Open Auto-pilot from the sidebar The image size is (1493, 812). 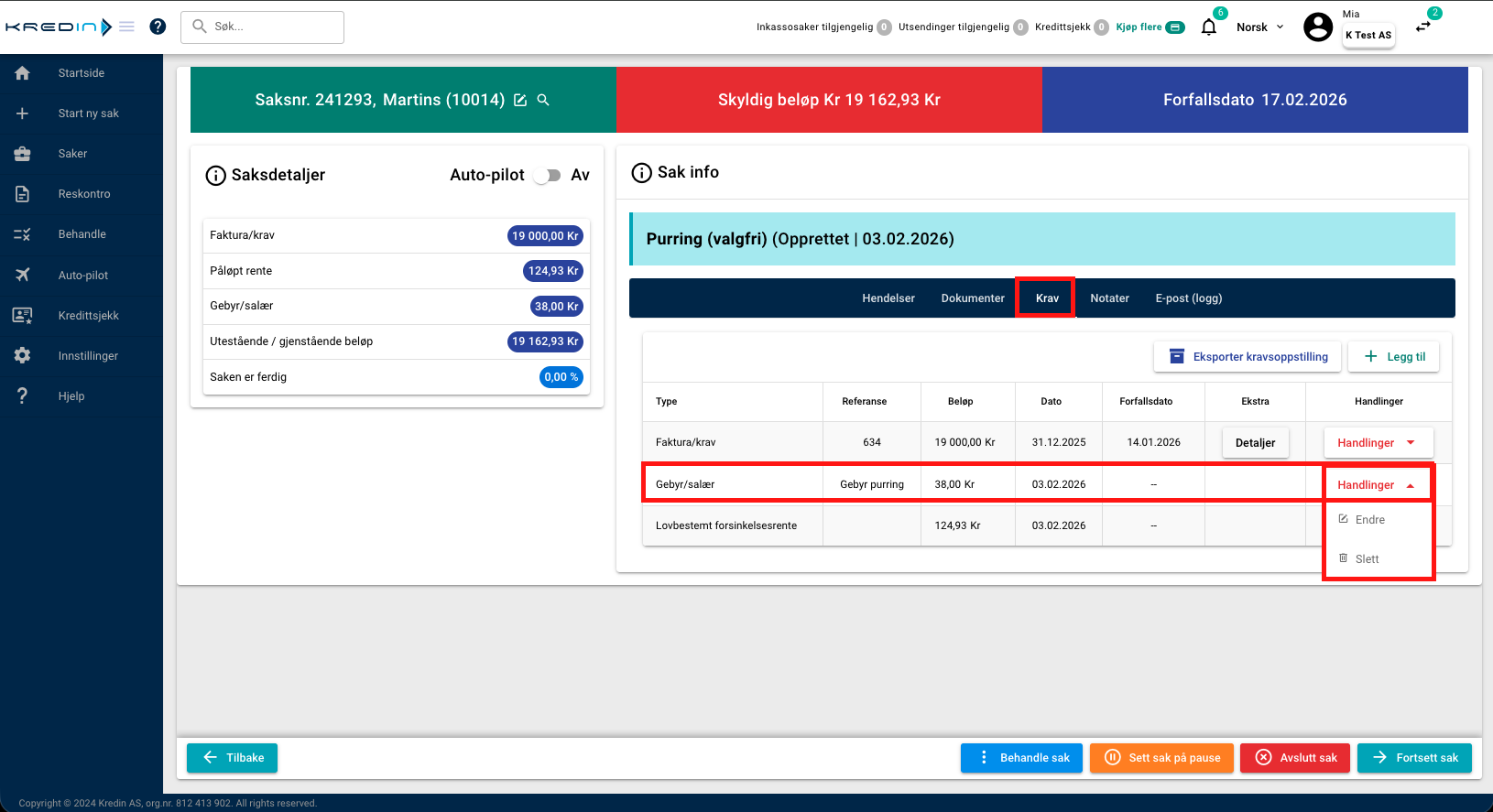[x=82, y=275]
